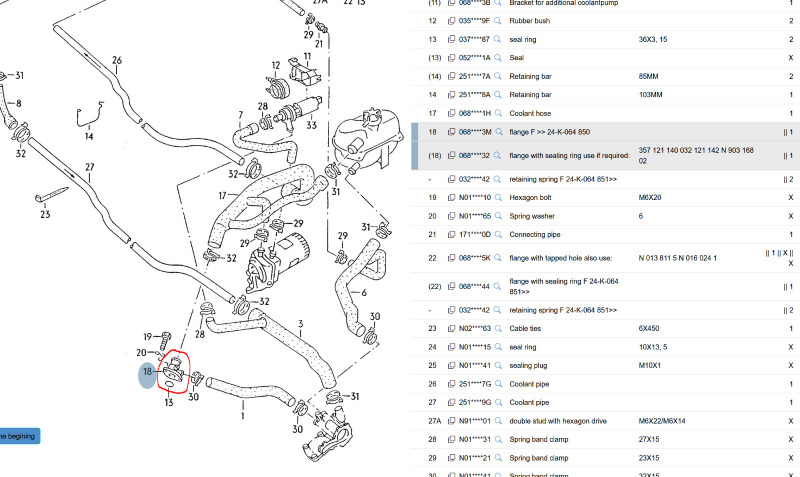Copy part number N02****63 Cable ties
The image size is (800, 477).
452,329
